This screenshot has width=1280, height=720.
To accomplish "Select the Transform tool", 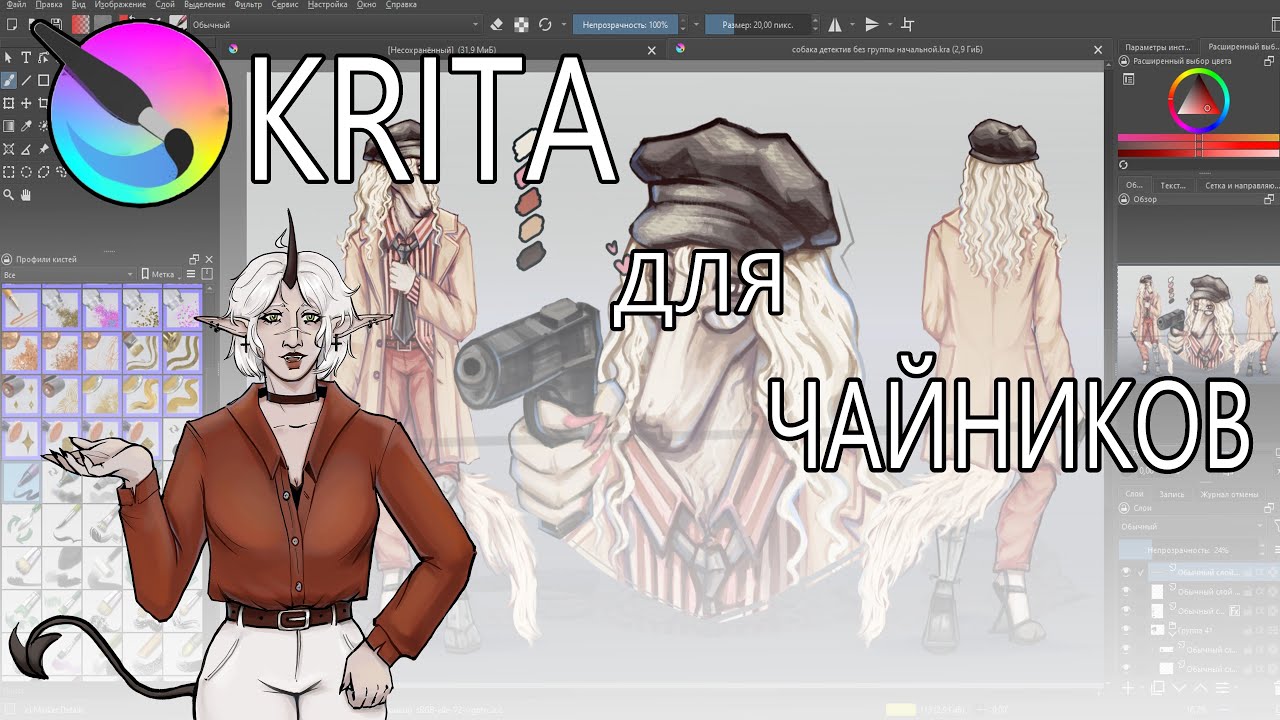I will pos(8,103).
